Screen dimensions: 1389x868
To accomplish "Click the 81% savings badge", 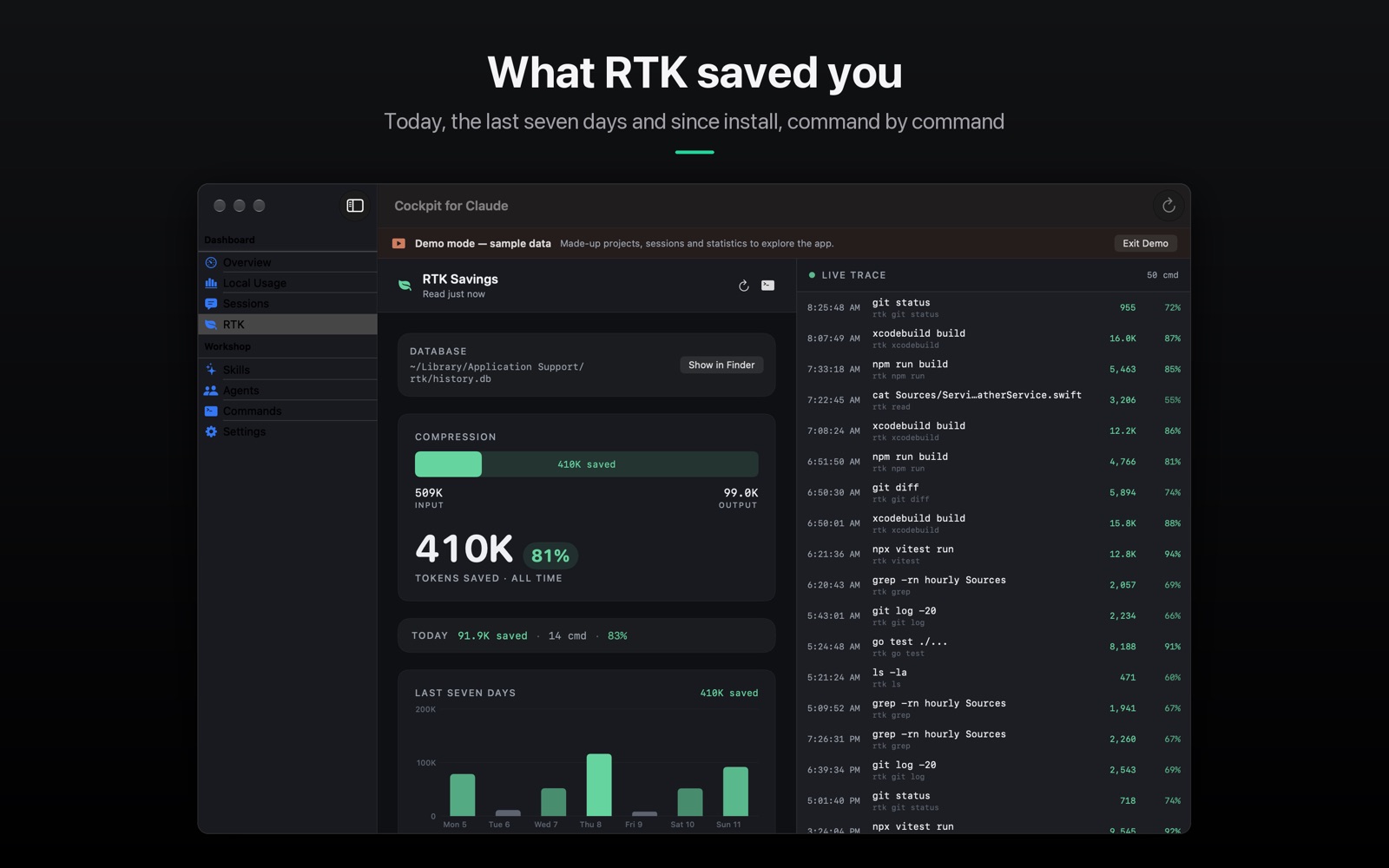I will coord(550,556).
